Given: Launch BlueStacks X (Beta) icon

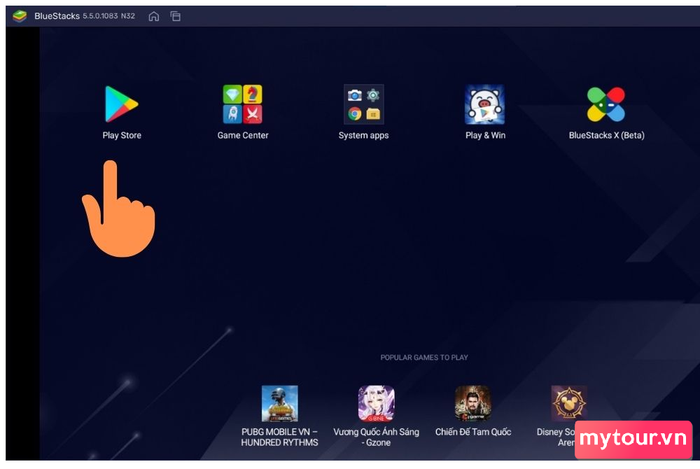Looking at the screenshot, I should (606, 104).
